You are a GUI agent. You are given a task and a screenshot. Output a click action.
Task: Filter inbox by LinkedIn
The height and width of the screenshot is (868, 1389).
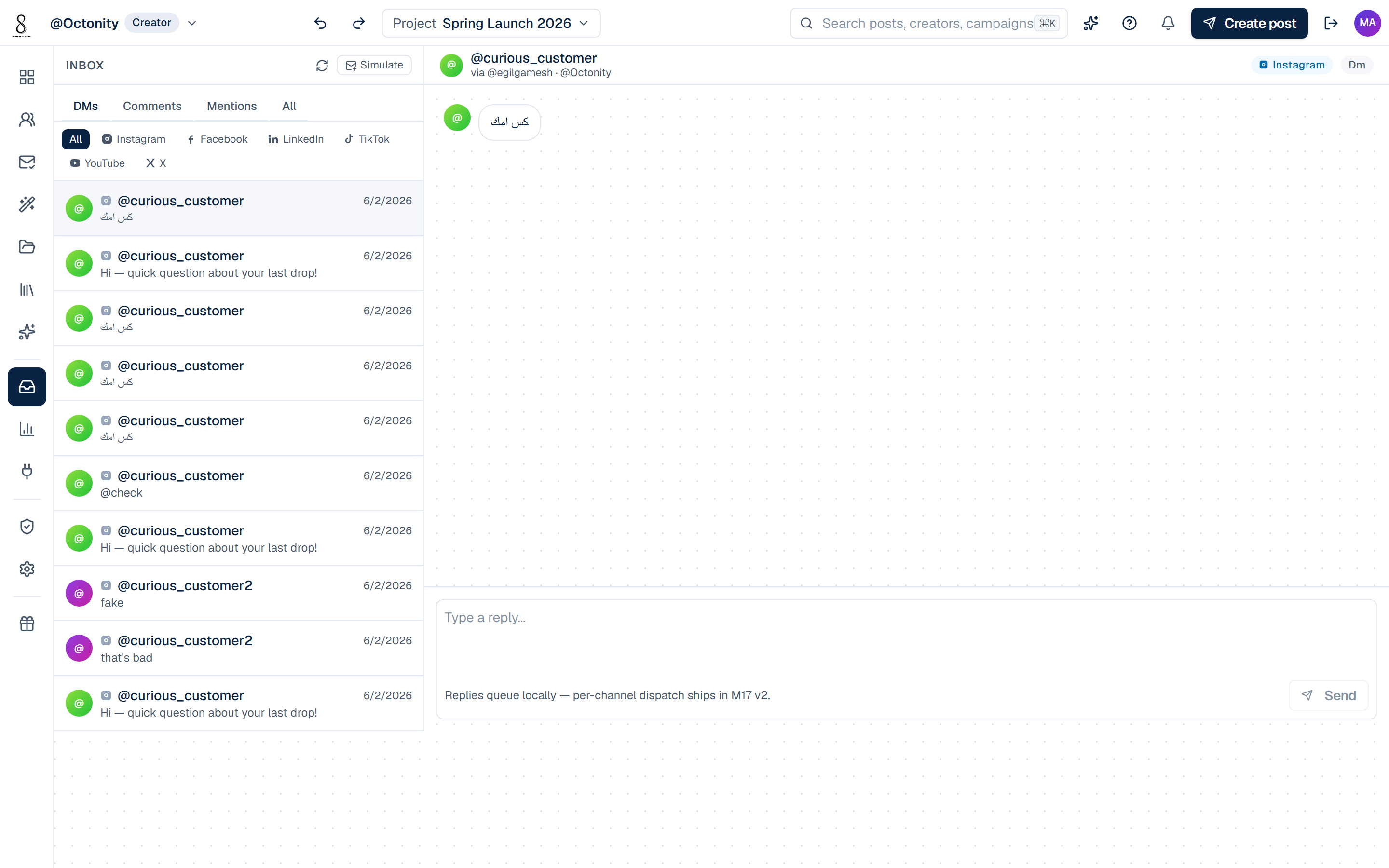296,139
